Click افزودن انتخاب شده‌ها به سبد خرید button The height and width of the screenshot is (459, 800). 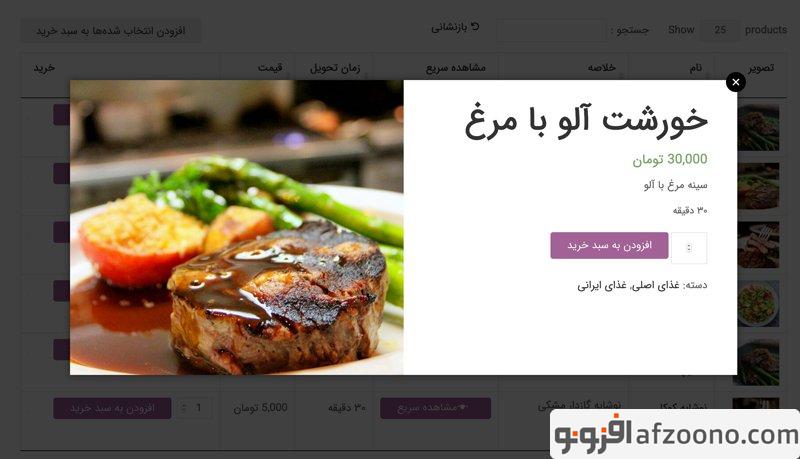(111, 31)
